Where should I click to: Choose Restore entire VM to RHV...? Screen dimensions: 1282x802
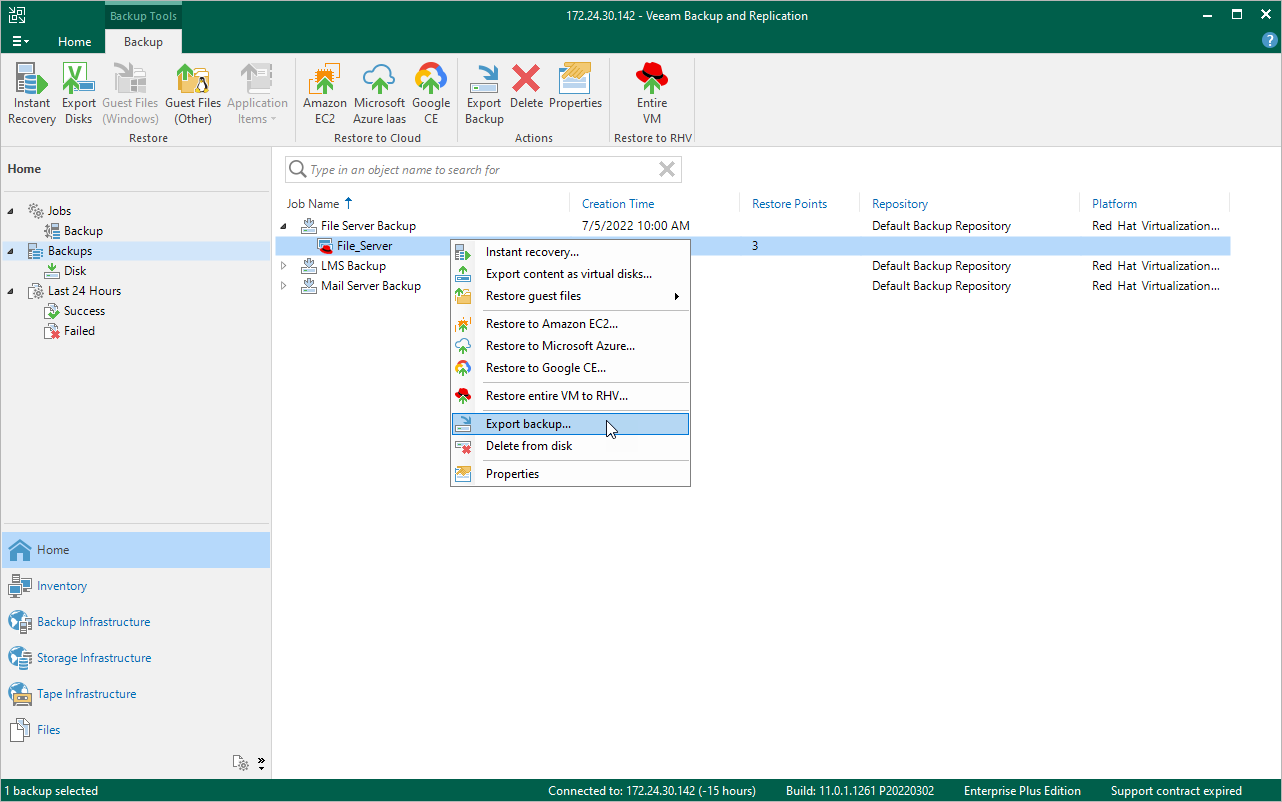click(570, 396)
